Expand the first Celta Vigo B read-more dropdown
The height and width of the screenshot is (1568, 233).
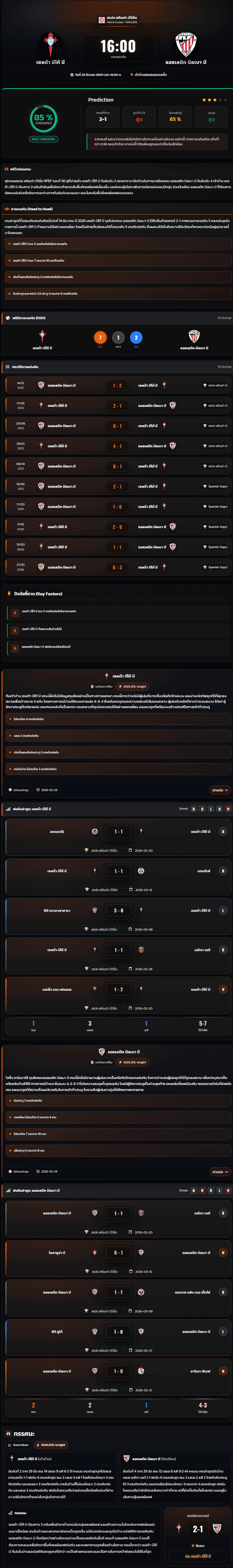(x=219, y=790)
